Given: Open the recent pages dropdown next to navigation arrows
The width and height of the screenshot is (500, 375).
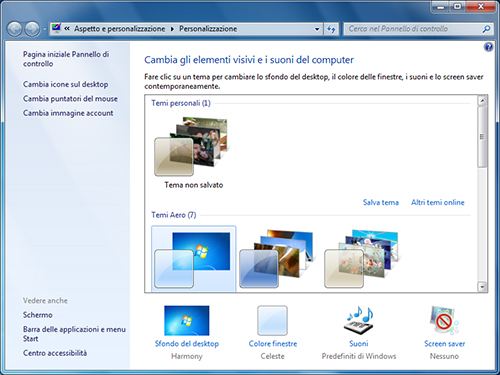Looking at the screenshot, I should click(44, 29).
